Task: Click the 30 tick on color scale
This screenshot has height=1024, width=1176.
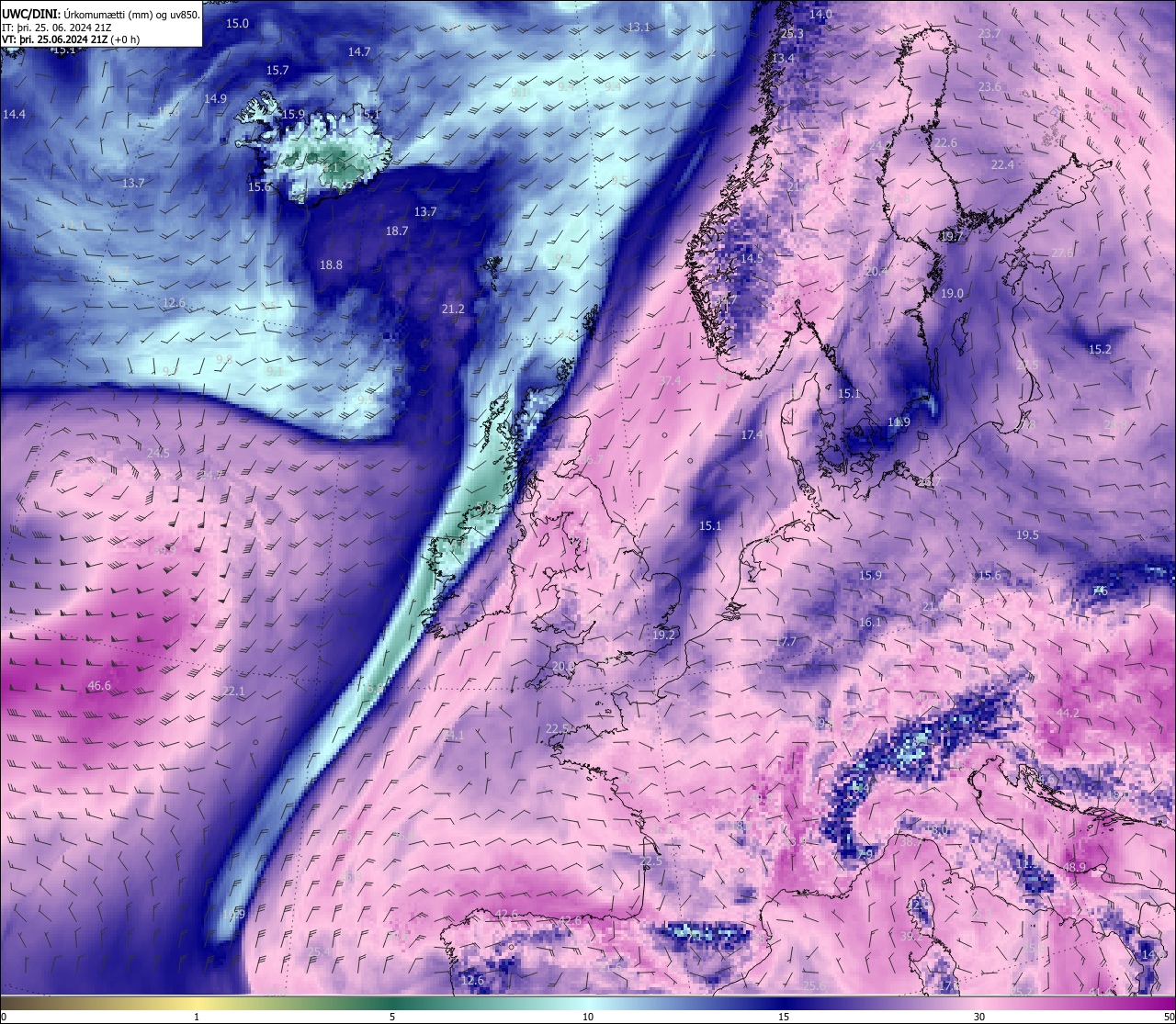Action: pyautogui.click(x=979, y=1017)
